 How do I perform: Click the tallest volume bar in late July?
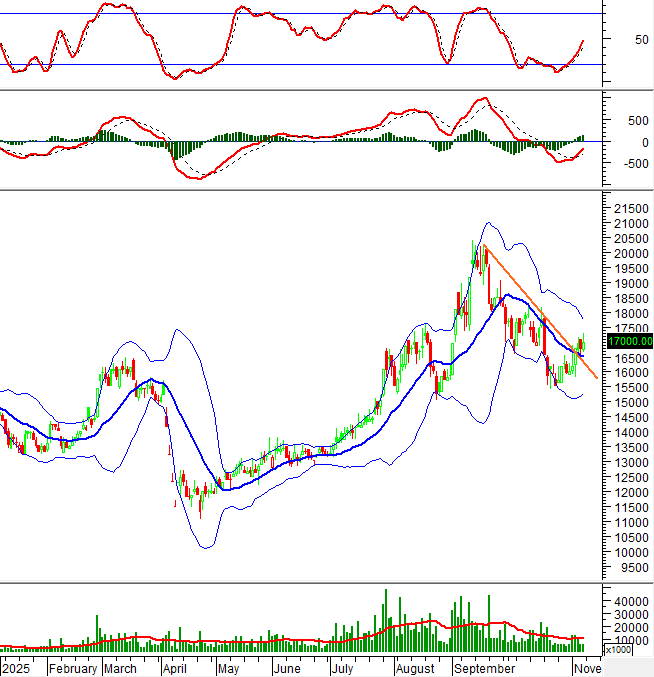click(385, 620)
